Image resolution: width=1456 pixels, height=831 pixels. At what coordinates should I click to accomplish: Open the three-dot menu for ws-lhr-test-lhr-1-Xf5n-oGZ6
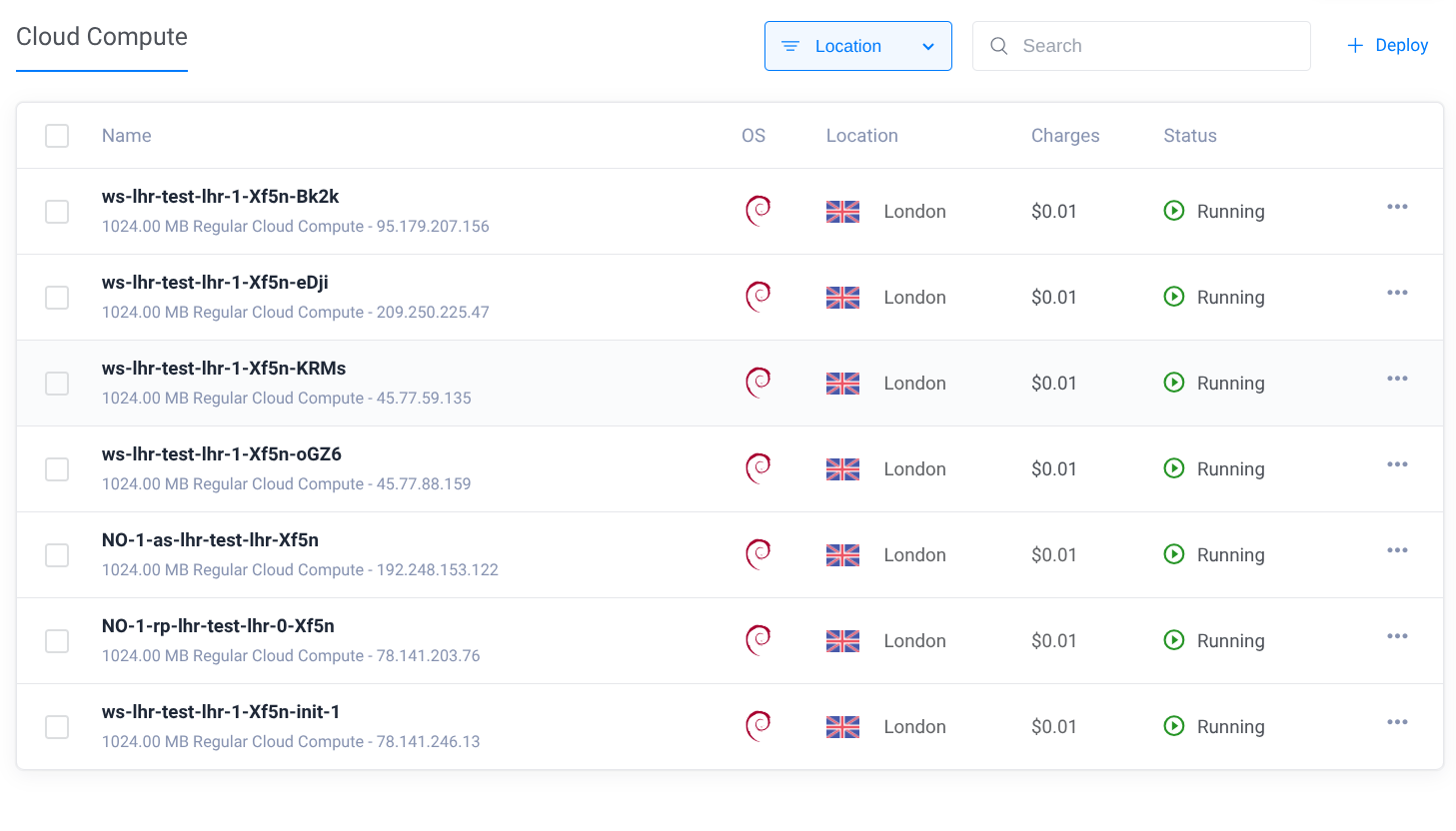[1397, 464]
